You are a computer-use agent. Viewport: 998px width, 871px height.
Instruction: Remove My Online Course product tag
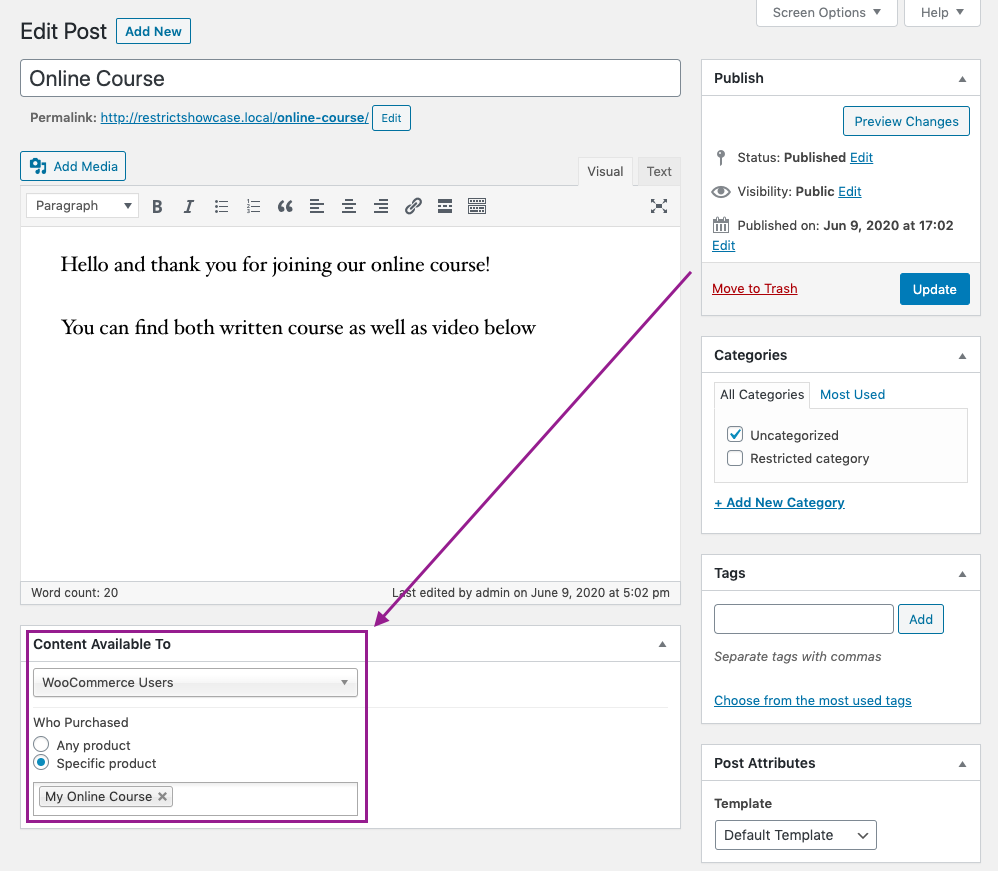tap(162, 797)
